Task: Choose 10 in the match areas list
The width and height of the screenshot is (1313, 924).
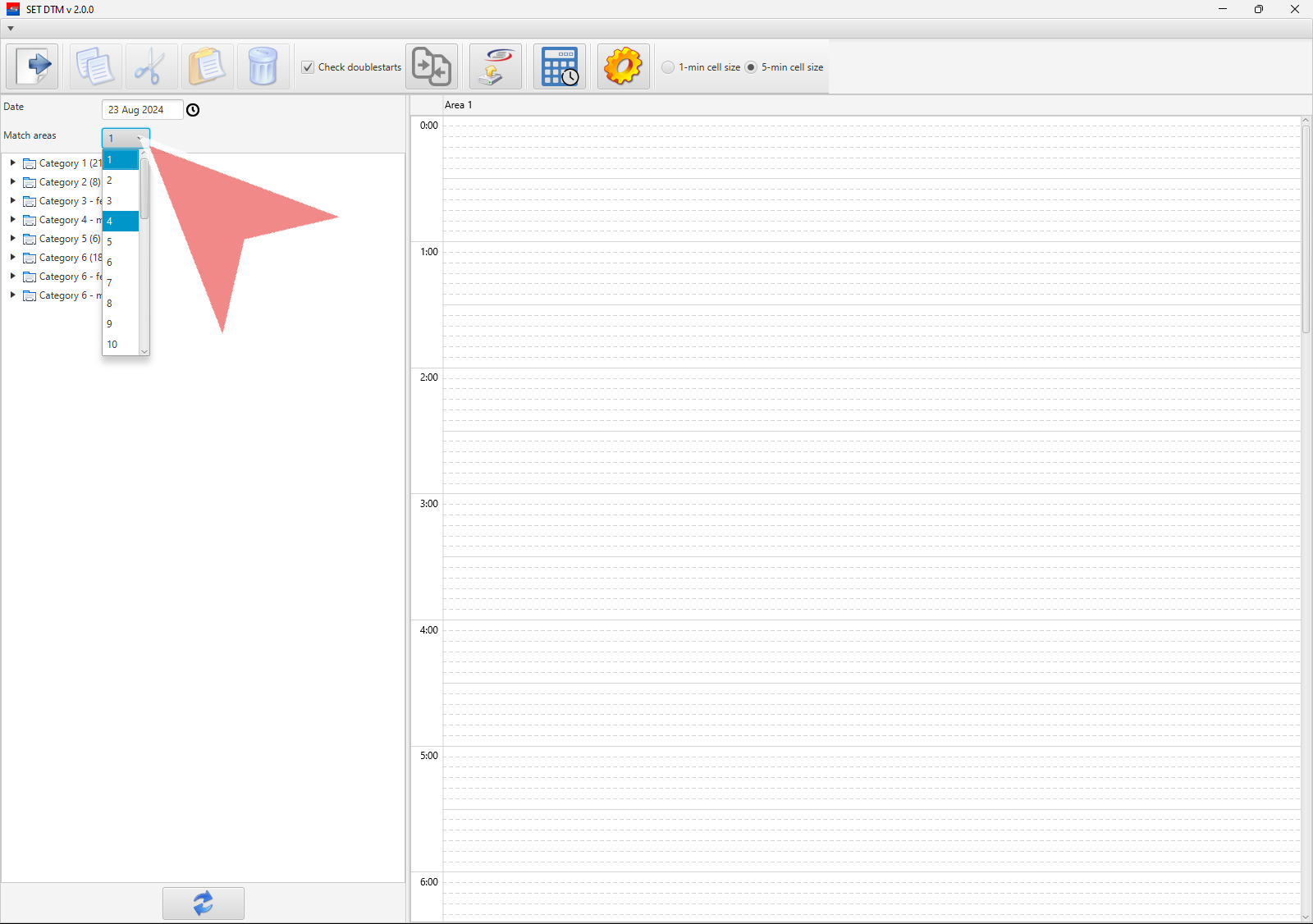Action: point(120,345)
